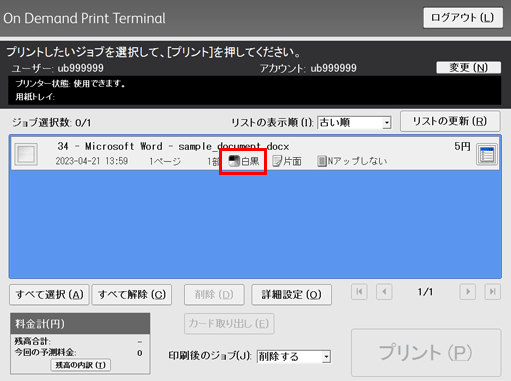
Task: Refresh list with リストの更新 (R)
Action: (450, 121)
